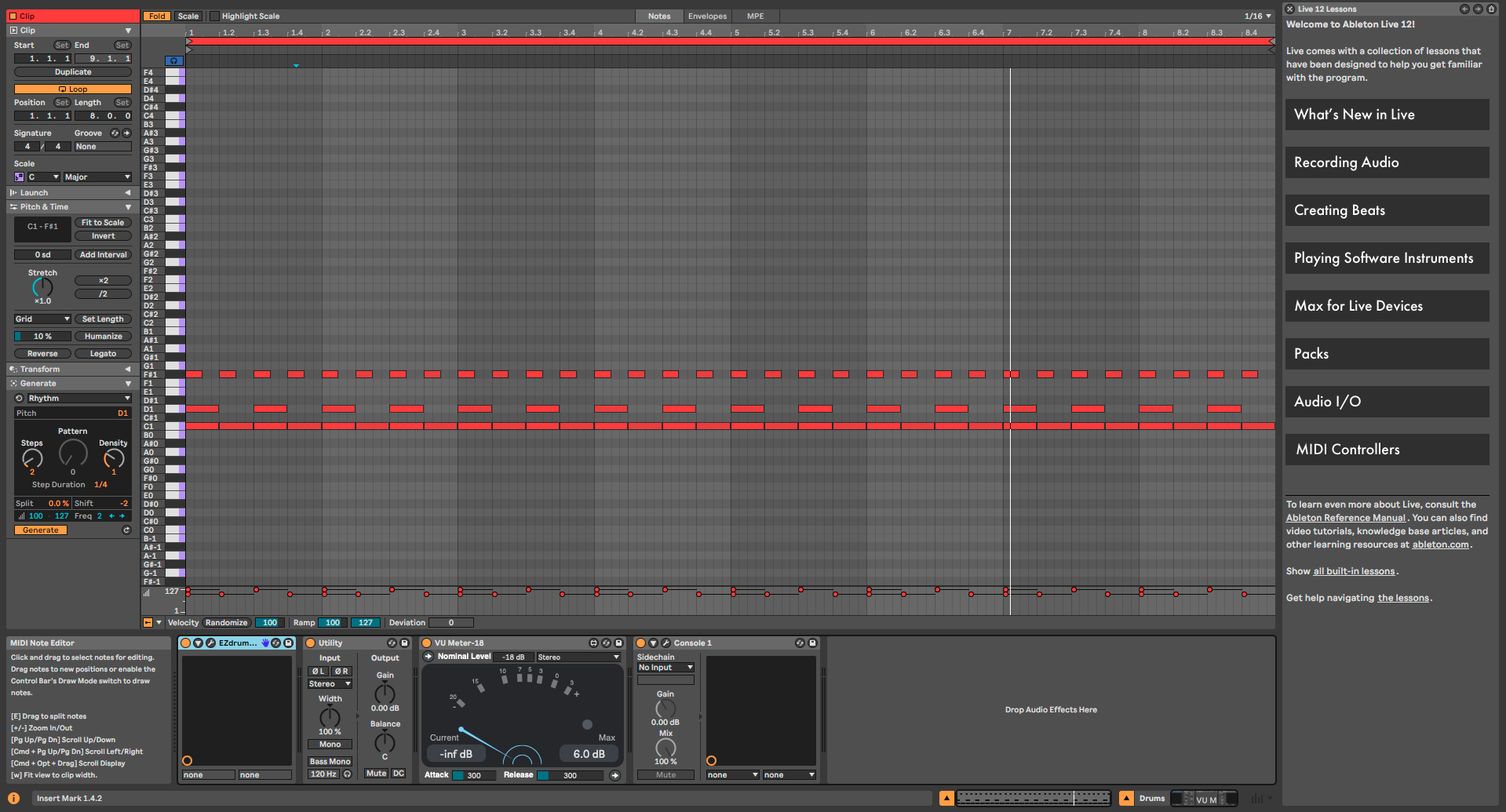Click the save preset icon on the Utility device
The height and width of the screenshot is (812, 1506).
(404, 643)
